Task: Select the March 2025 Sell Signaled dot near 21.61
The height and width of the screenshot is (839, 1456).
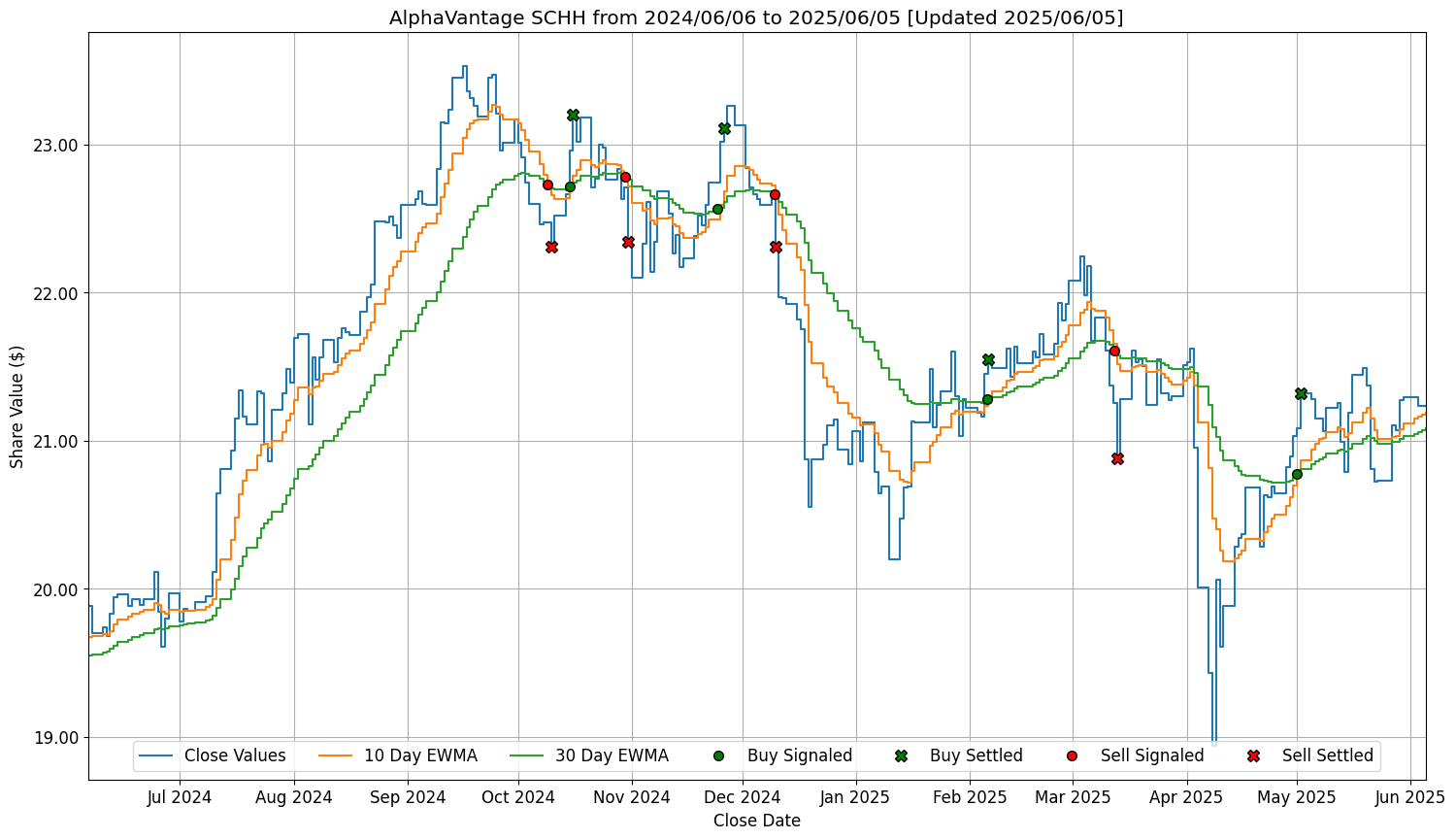Action: pos(1114,351)
